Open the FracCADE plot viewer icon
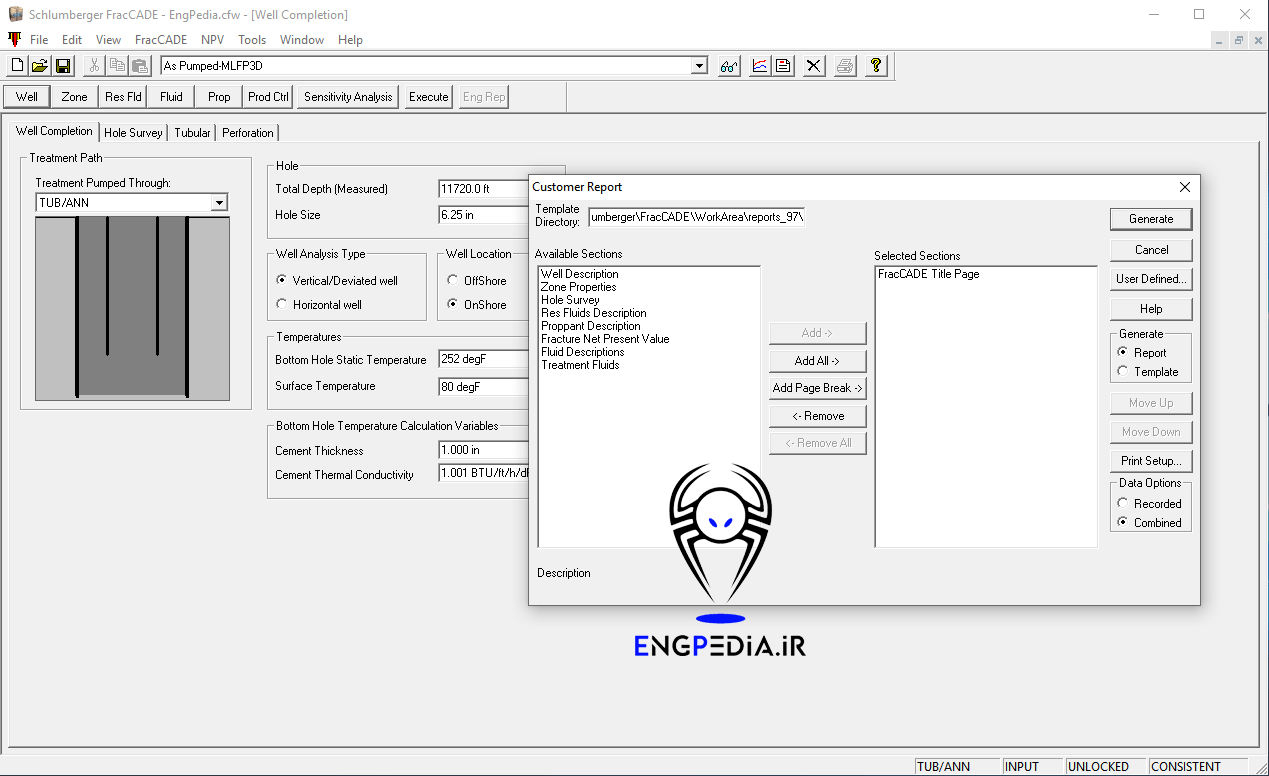 (760, 66)
